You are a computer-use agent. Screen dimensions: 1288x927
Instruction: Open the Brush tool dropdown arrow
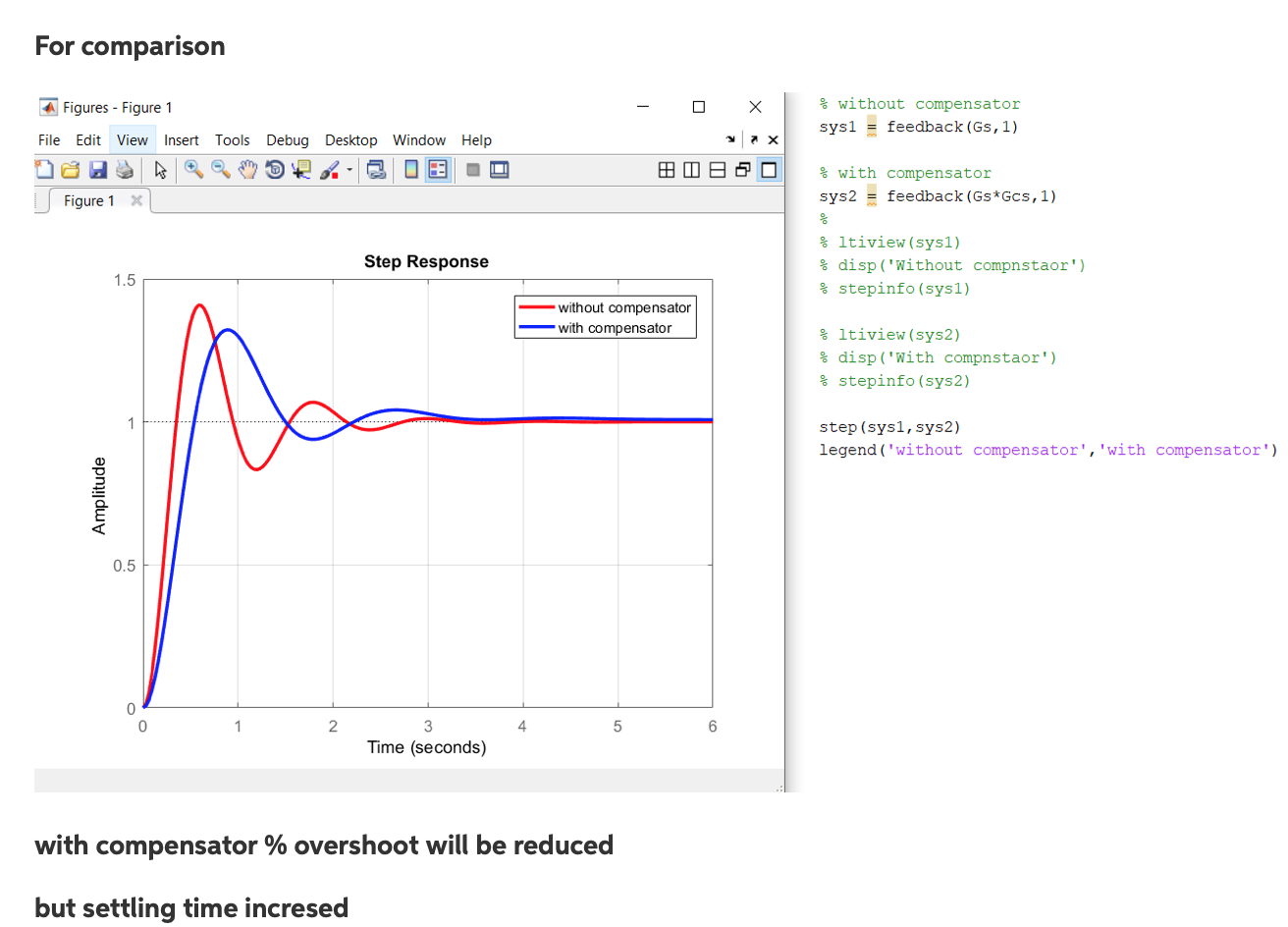349,169
